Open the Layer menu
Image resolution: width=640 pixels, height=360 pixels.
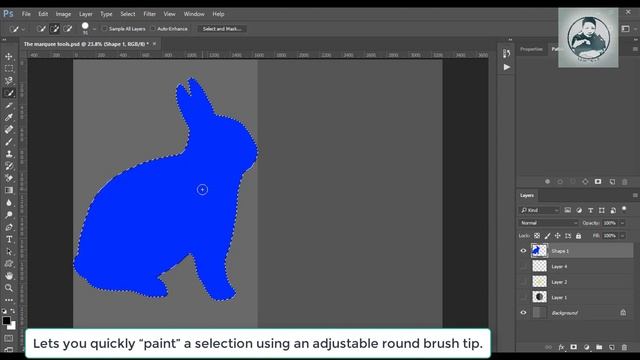[x=86, y=14]
